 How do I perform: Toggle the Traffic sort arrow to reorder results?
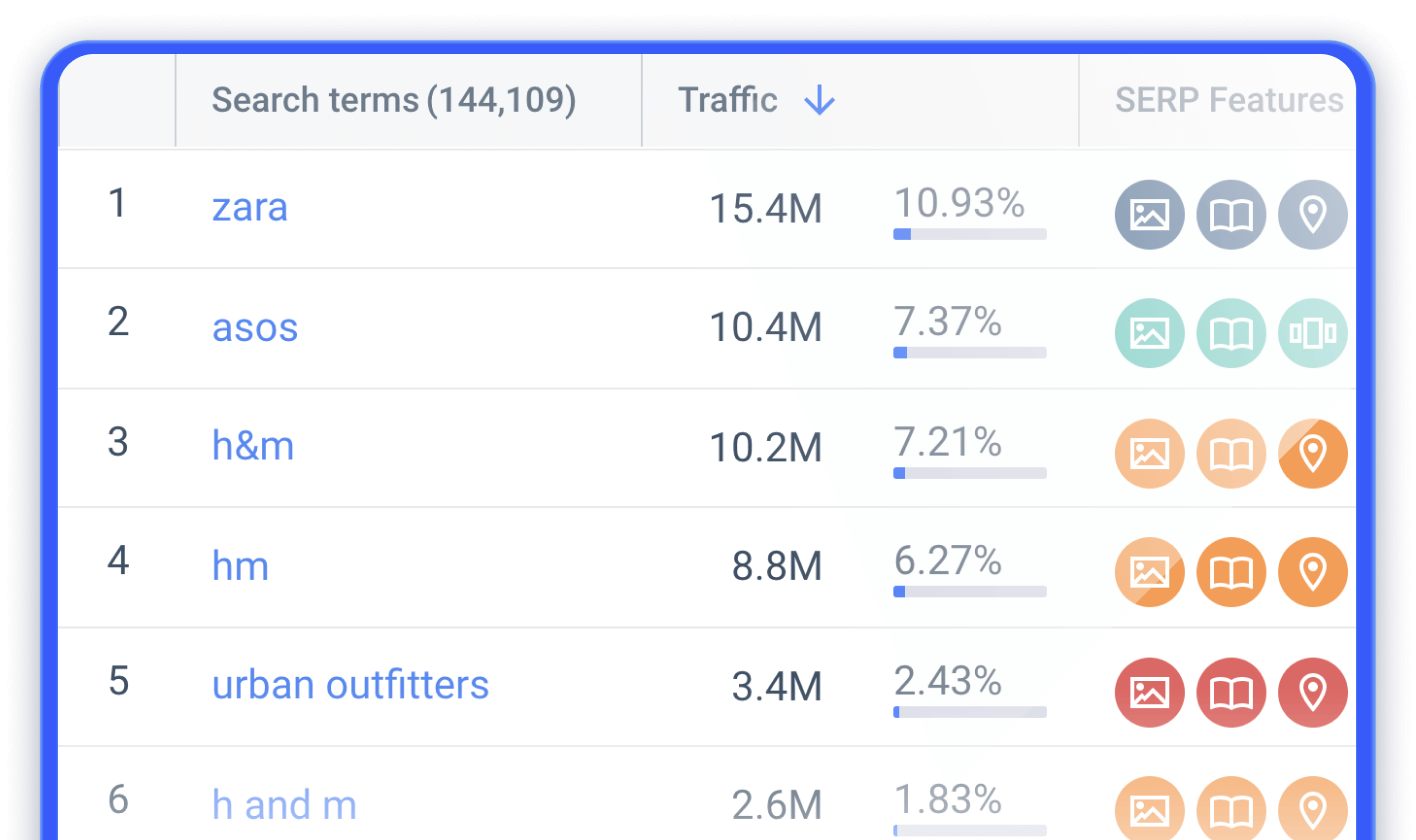tap(819, 100)
